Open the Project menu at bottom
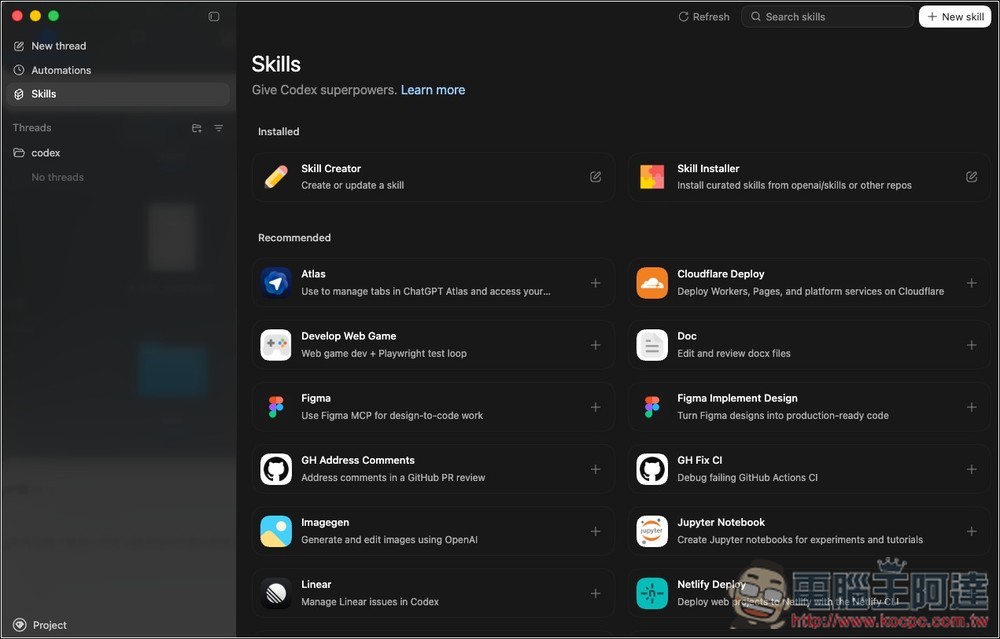1000x639 pixels. (49, 625)
